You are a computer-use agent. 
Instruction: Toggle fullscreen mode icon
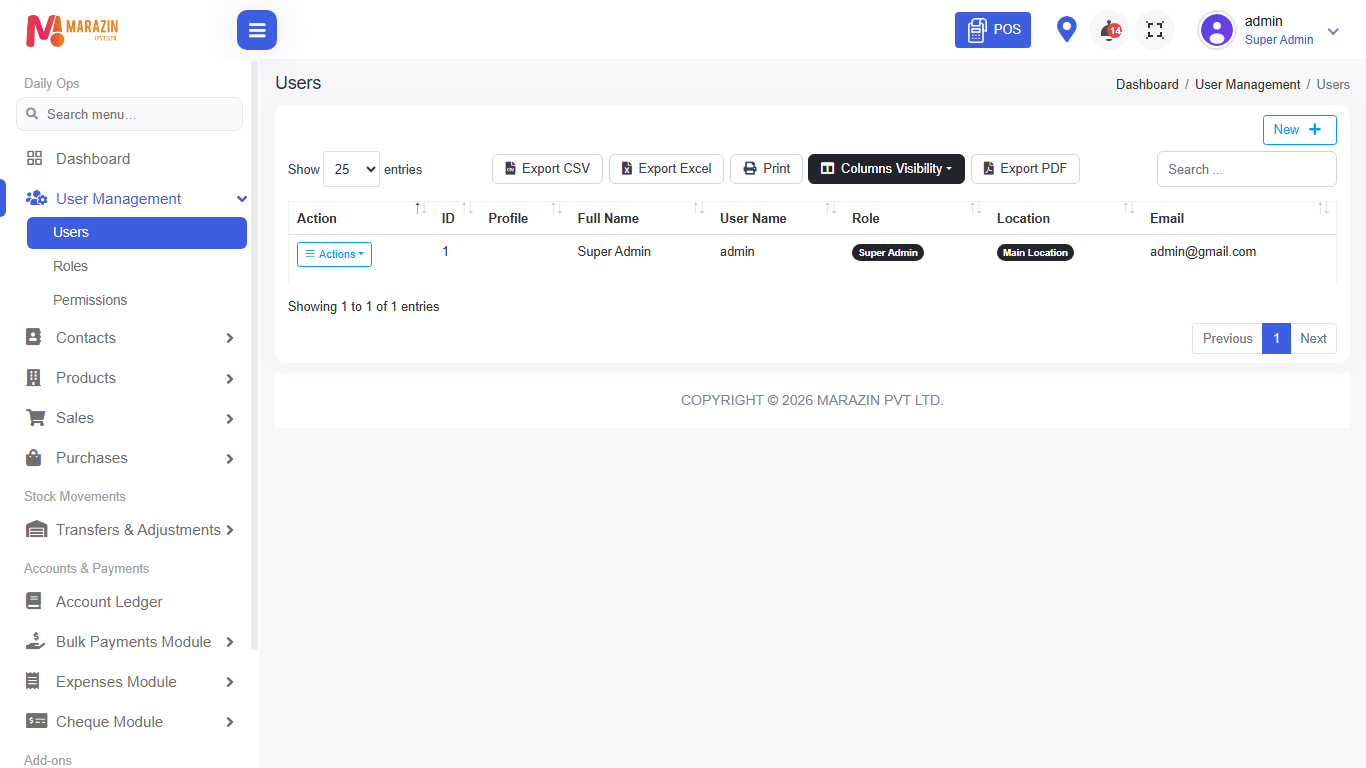click(1155, 30)
